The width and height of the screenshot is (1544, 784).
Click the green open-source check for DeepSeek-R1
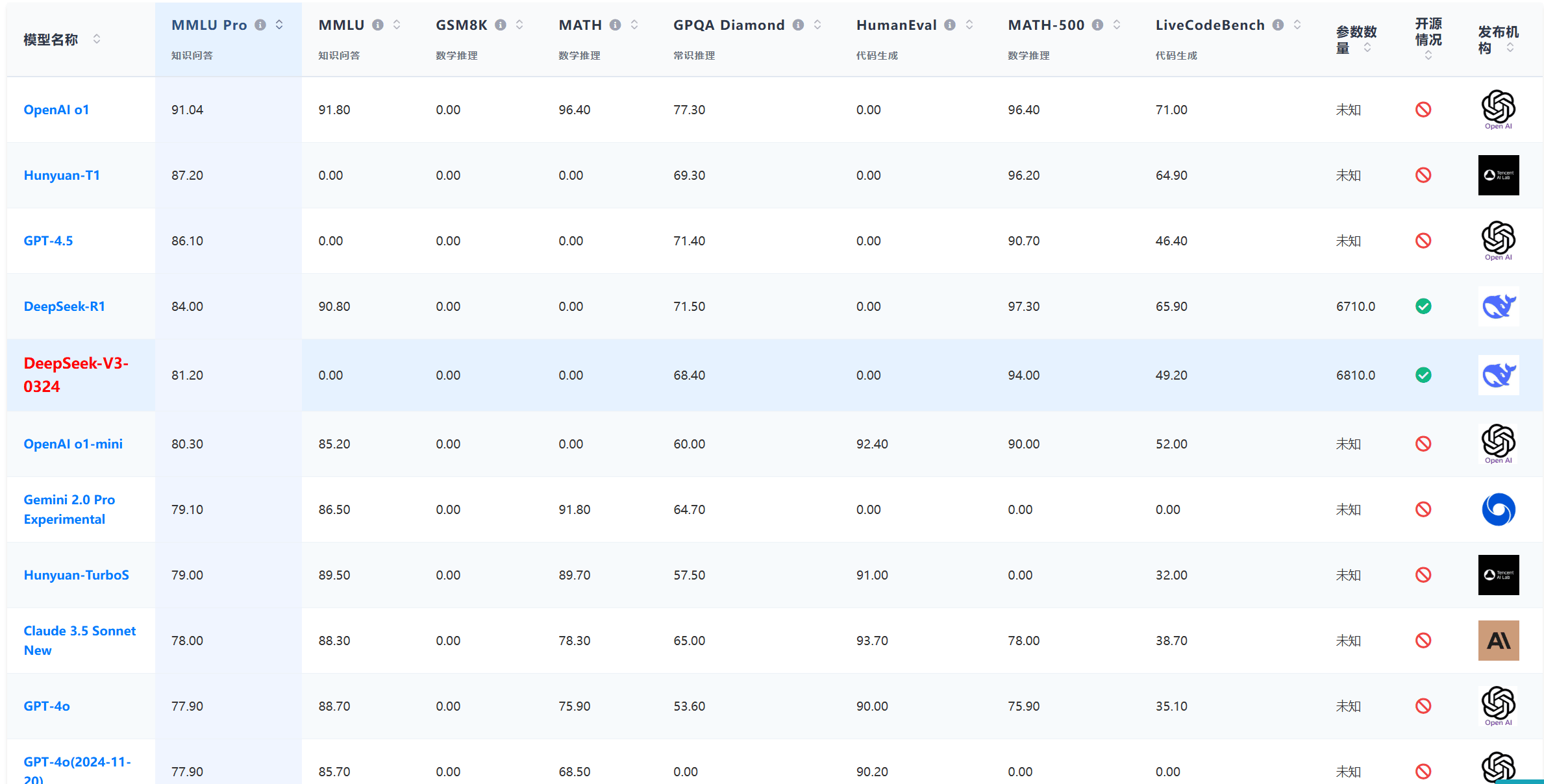(1423, 306)
